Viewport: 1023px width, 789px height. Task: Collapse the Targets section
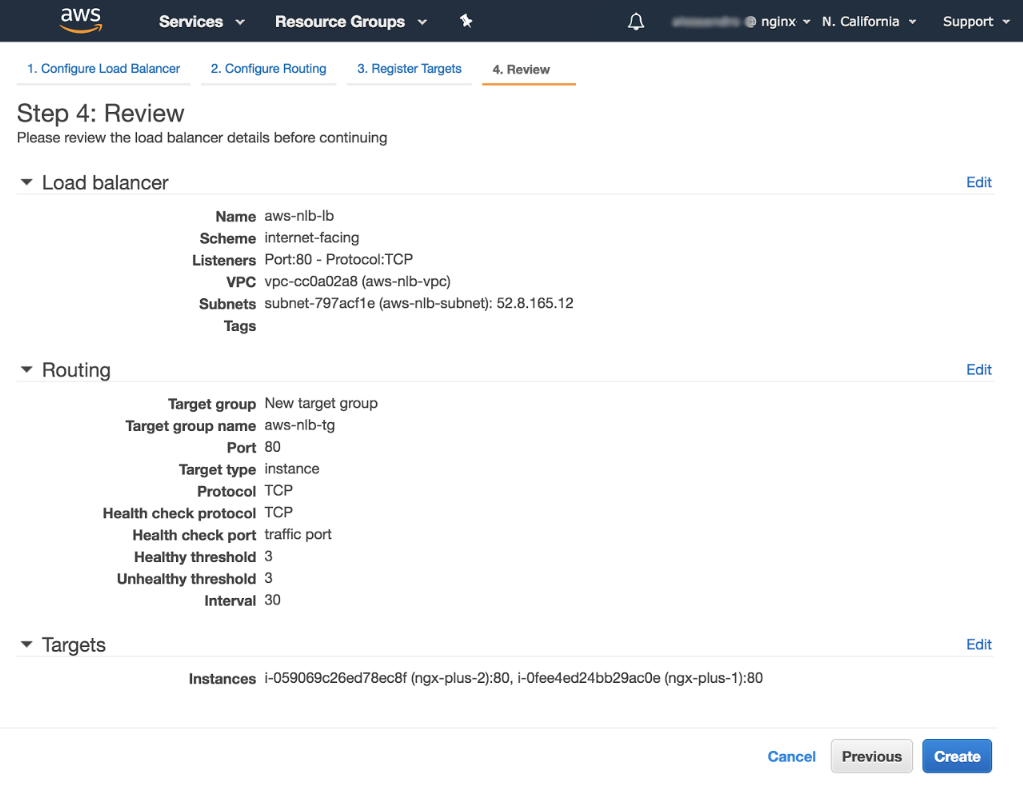[x=27, y=645]
